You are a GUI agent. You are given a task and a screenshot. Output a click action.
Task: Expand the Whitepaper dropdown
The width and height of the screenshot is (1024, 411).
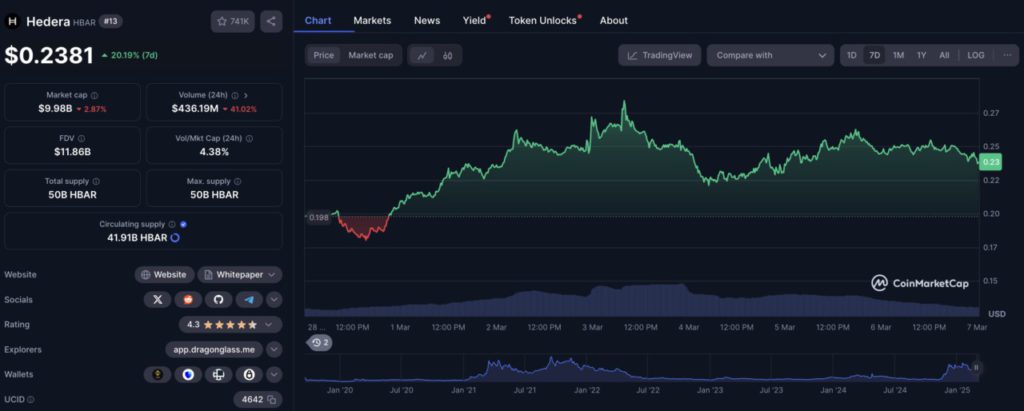coord(240,275)
